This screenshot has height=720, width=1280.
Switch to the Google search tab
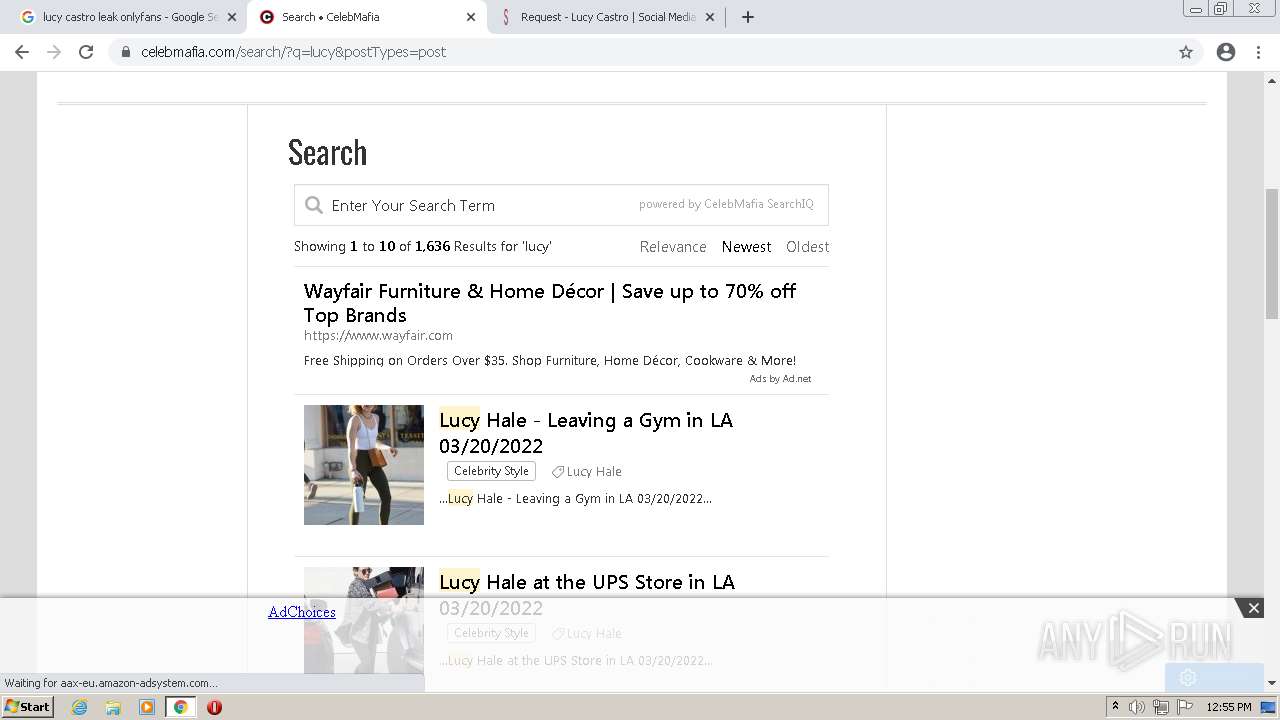pyautogui.click(x=118, y=17)
